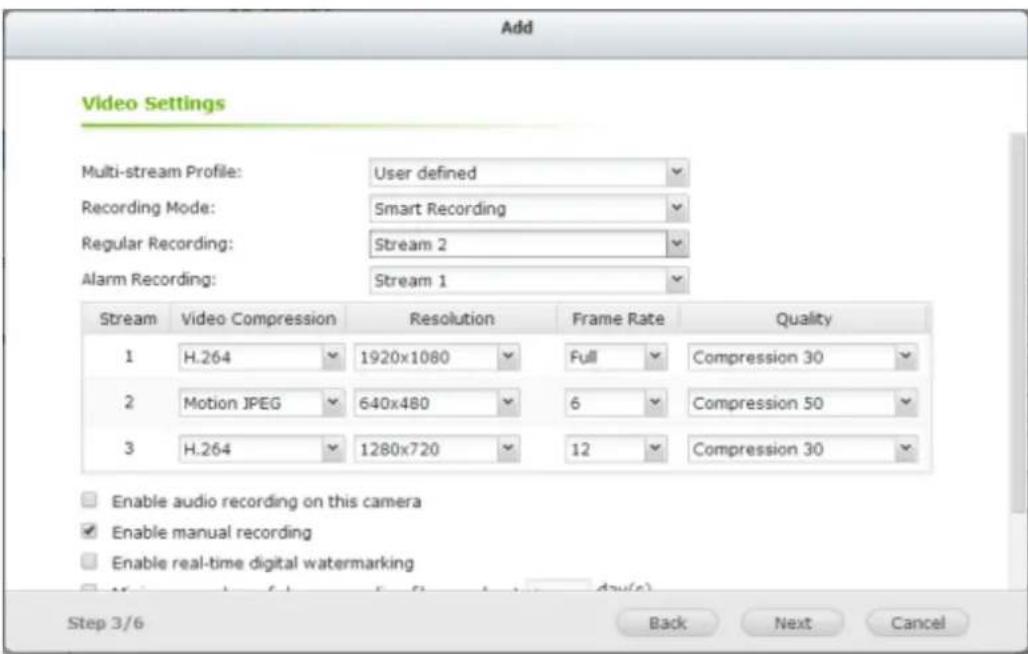Open Stream 2 Compression 50 quality dropdown

pos(802,404)
